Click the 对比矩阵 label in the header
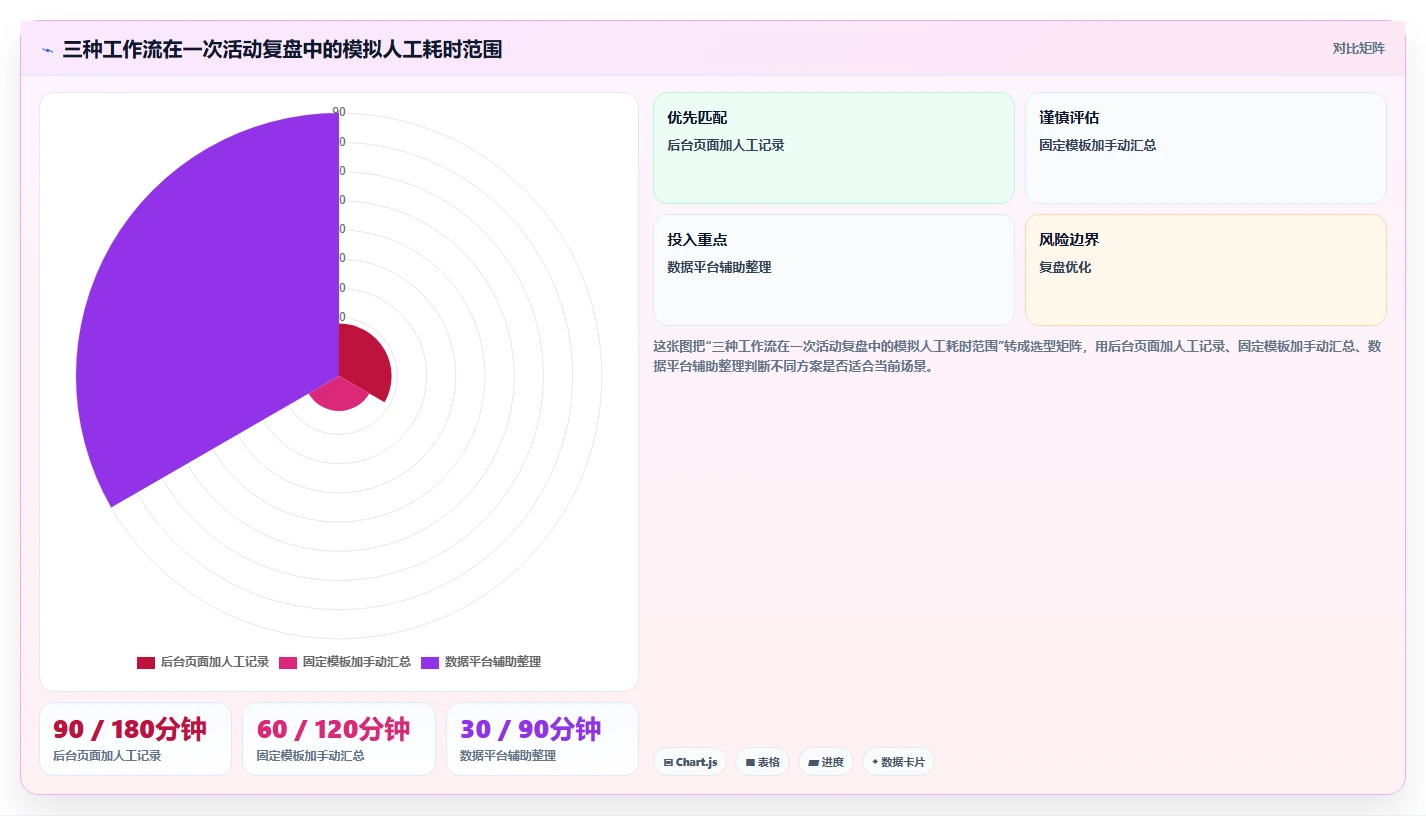 point(1358,48)
